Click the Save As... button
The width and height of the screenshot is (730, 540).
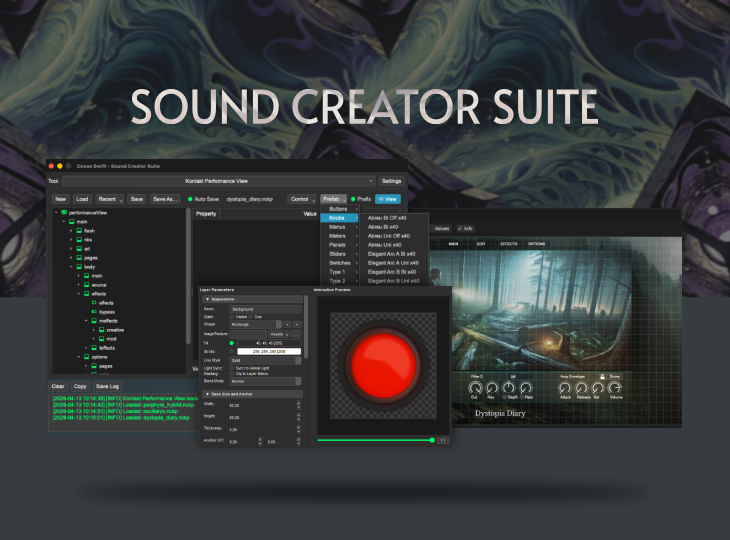(x=165, y=199)
